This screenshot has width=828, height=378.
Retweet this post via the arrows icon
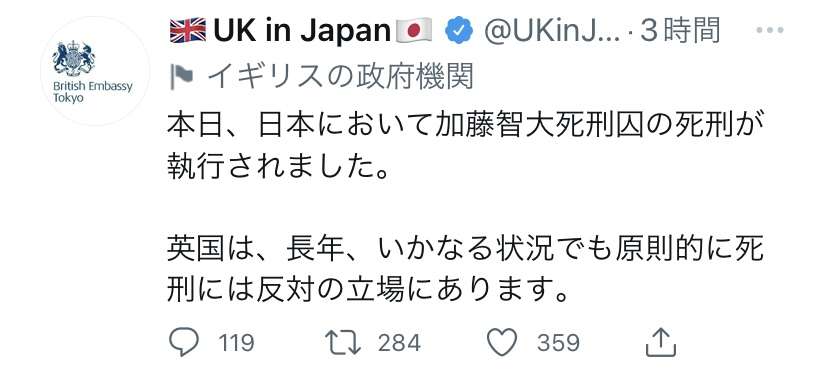[x=343, y=343]
